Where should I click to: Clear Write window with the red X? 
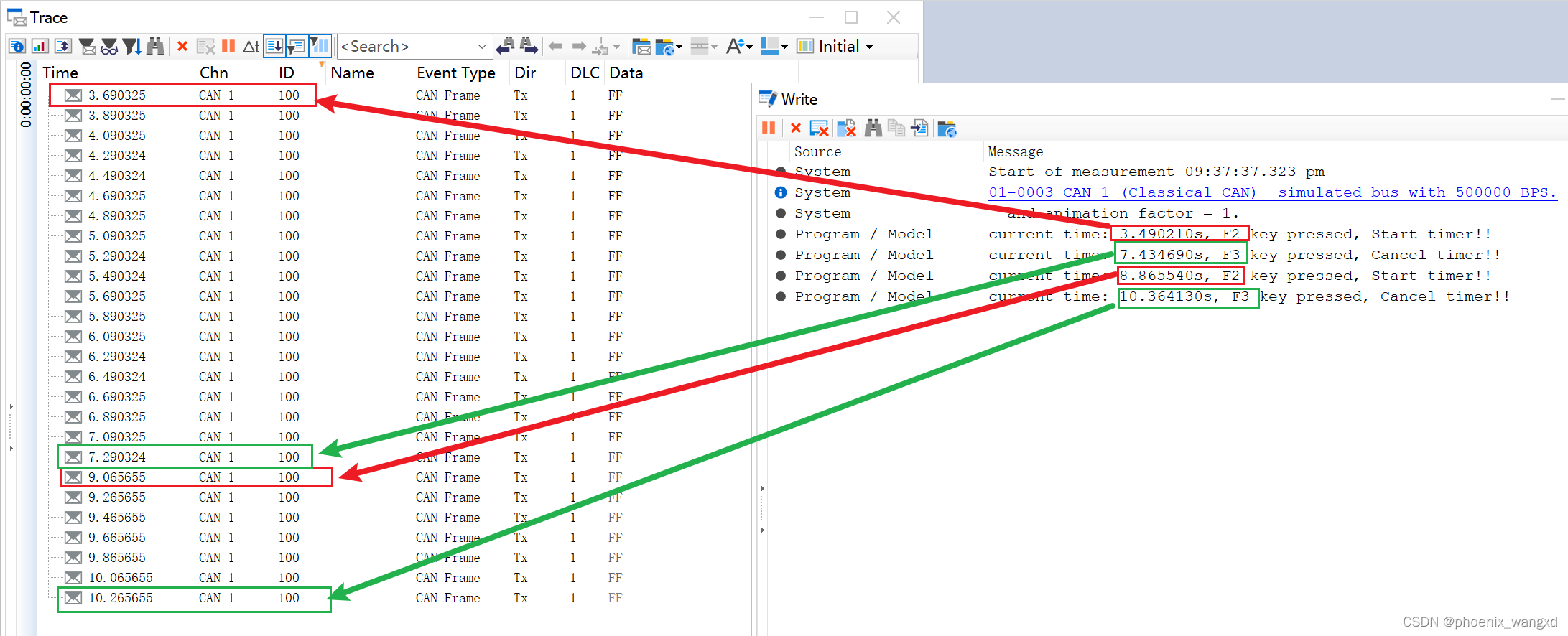[x=796, y=128]
